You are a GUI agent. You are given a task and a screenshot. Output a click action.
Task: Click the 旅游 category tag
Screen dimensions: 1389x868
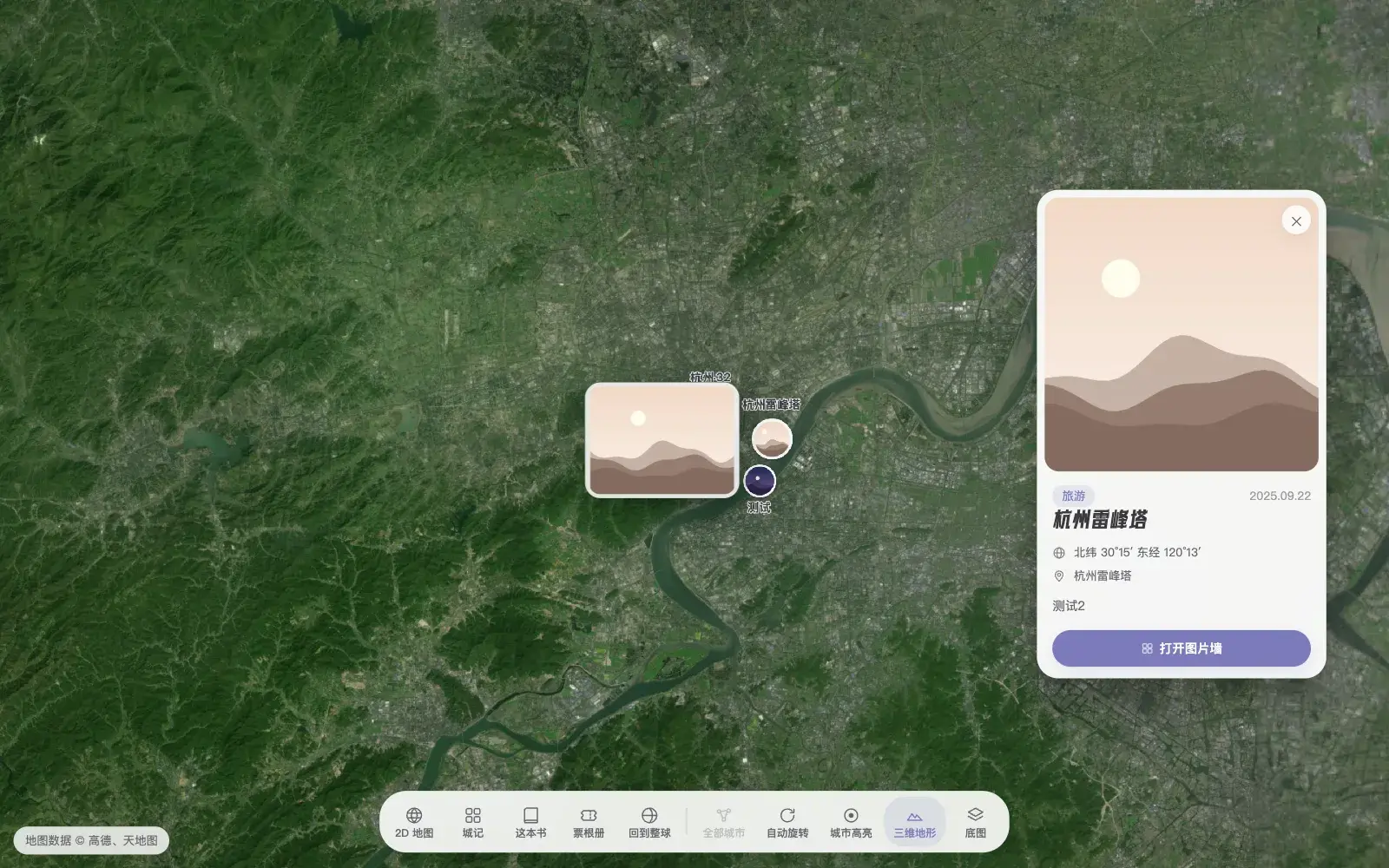1074,496
